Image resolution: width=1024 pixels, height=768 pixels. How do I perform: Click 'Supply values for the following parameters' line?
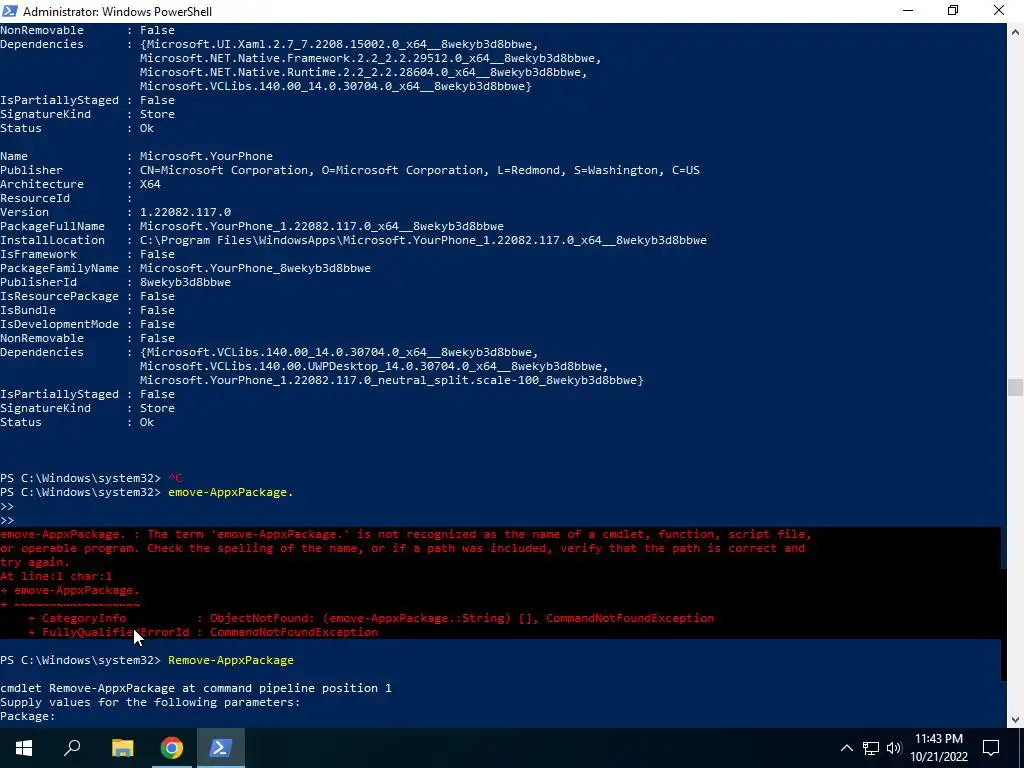click(x=150, y=702)
